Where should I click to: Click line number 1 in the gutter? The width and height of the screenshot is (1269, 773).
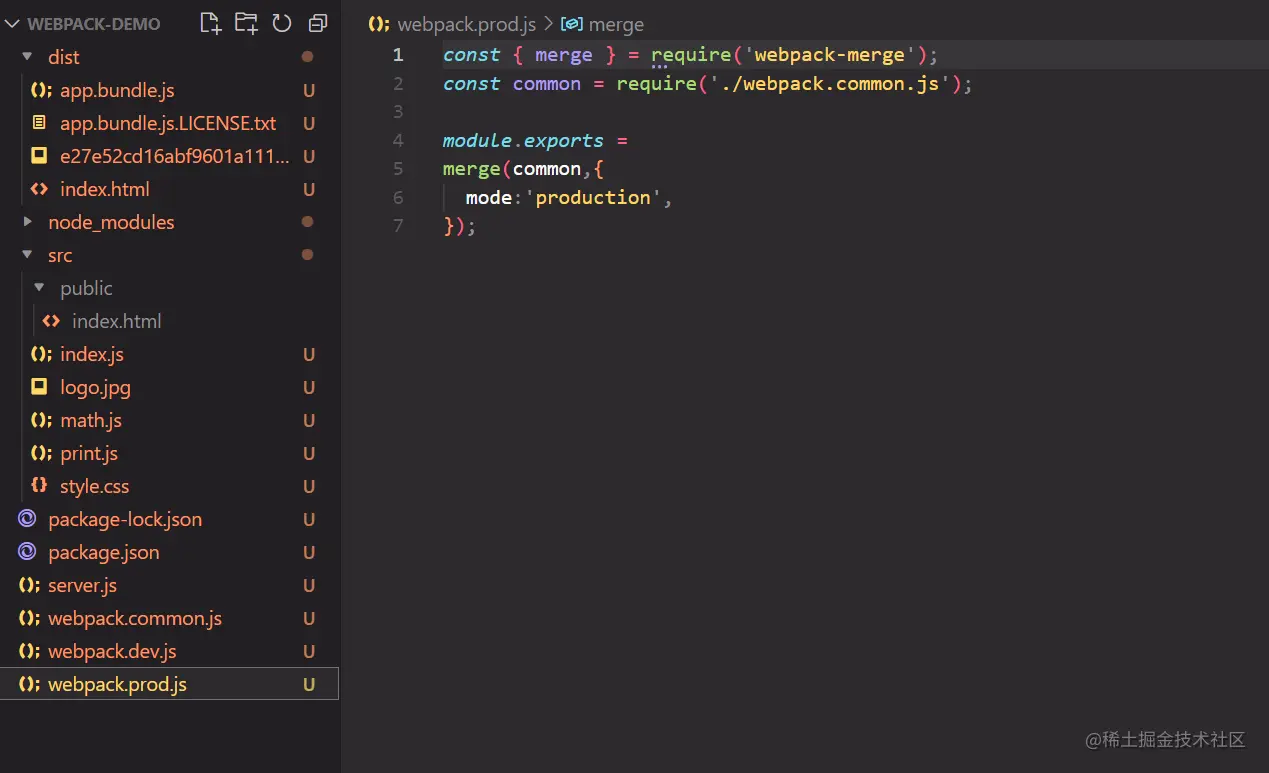coord(398,55)
